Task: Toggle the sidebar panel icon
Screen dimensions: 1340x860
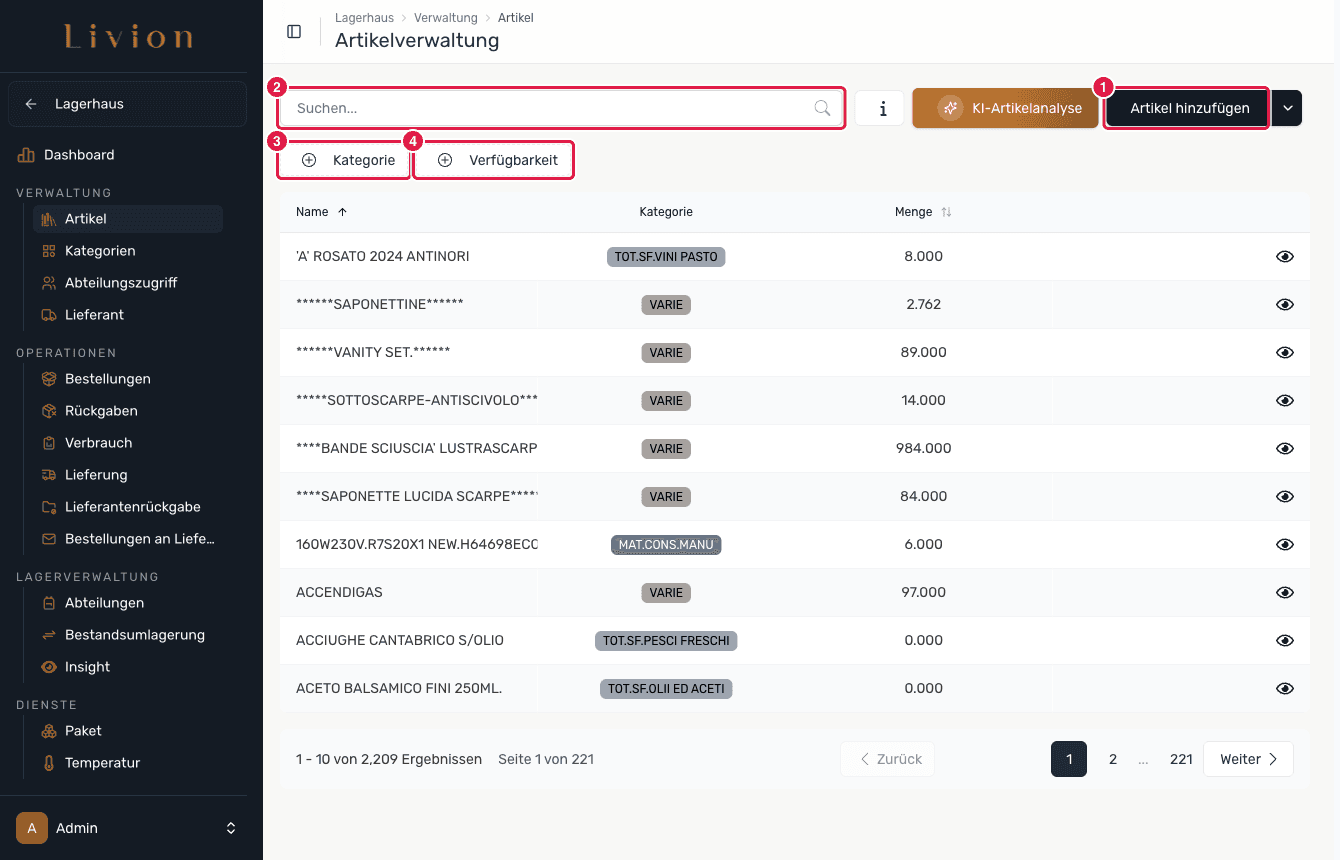Action: click(x=294, y=32)
